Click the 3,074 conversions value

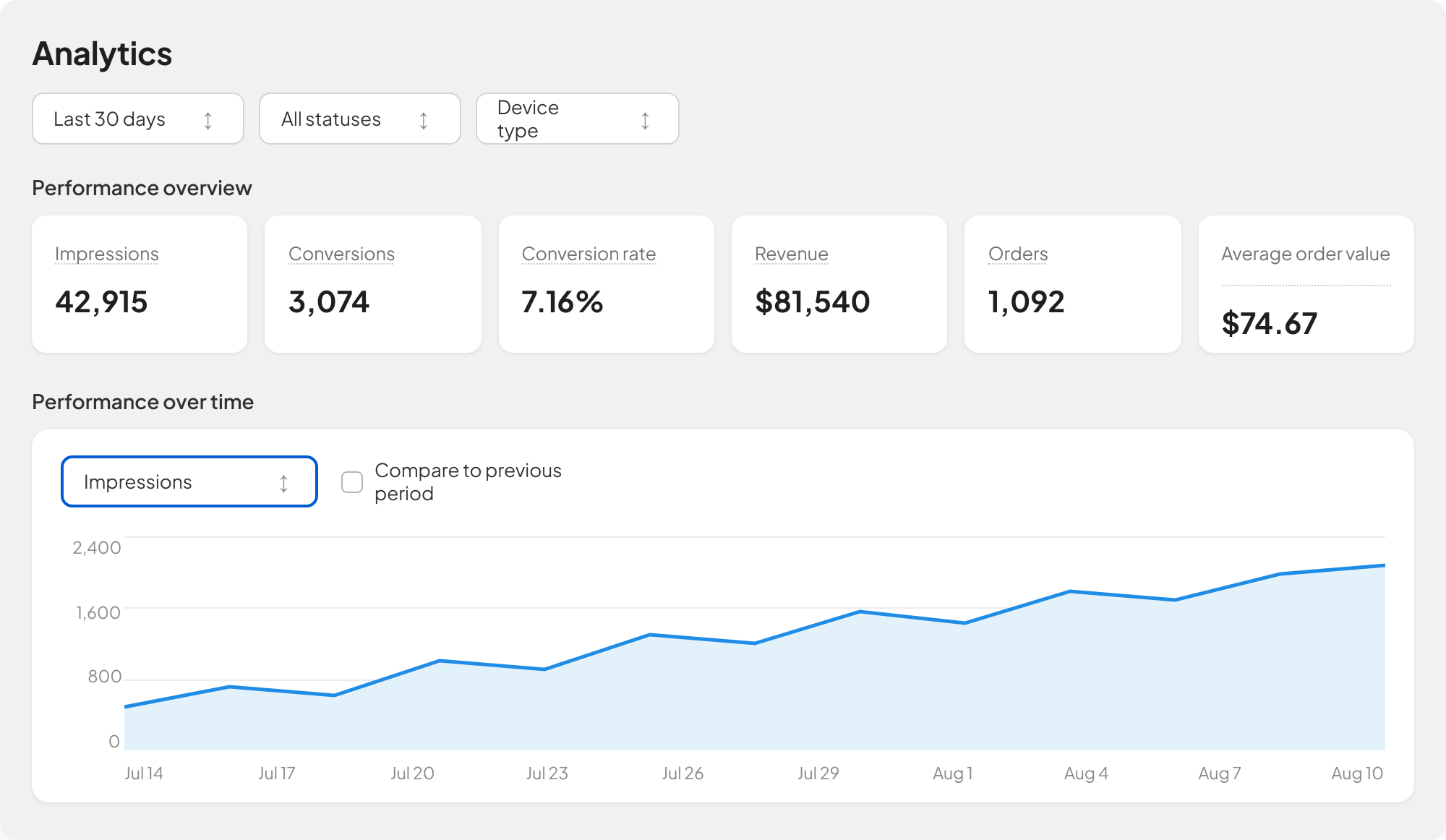tap(329, 301)
